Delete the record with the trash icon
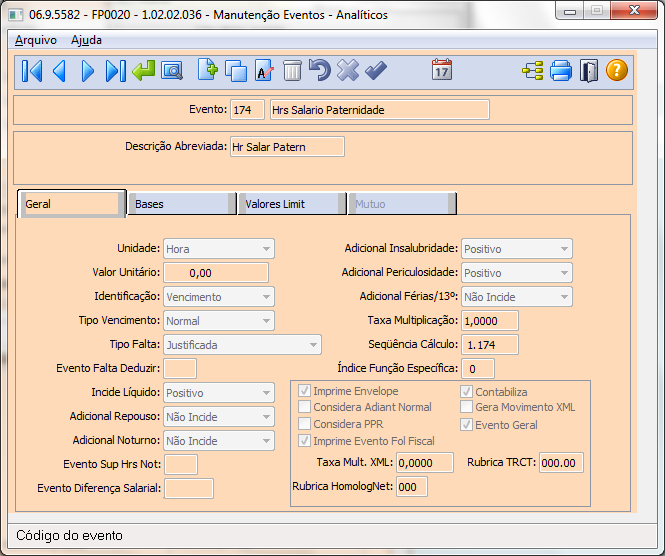The image size is (665, 556). (292, 70)
